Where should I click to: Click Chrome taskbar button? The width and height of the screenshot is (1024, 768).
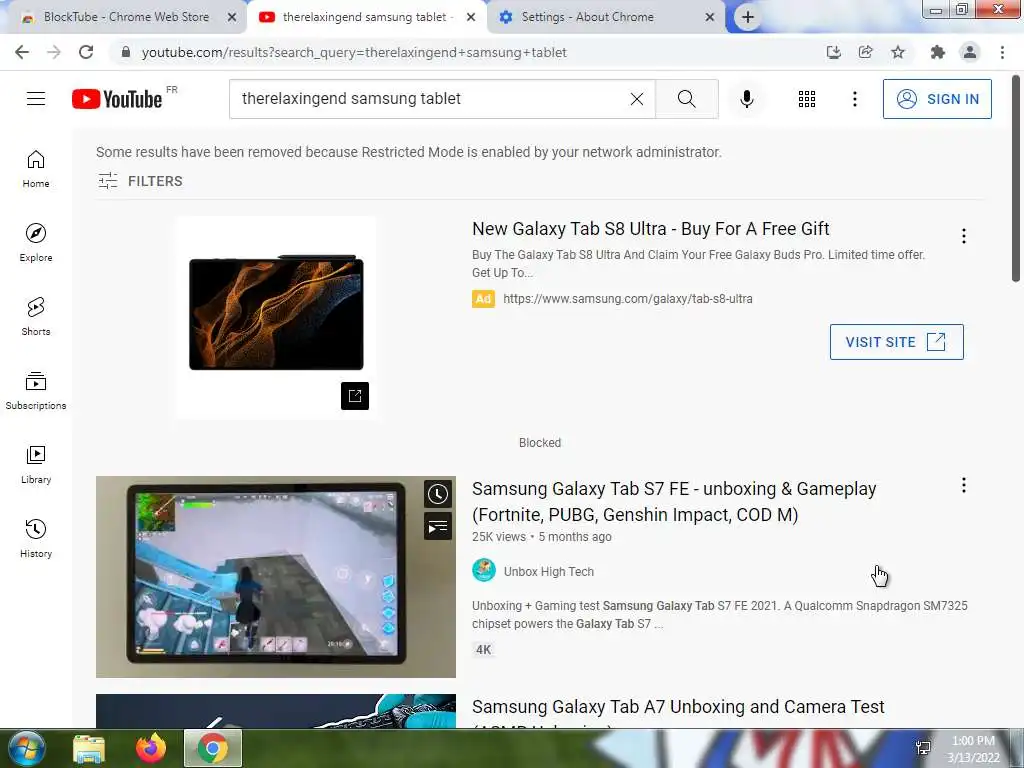[x=213, y=748]
